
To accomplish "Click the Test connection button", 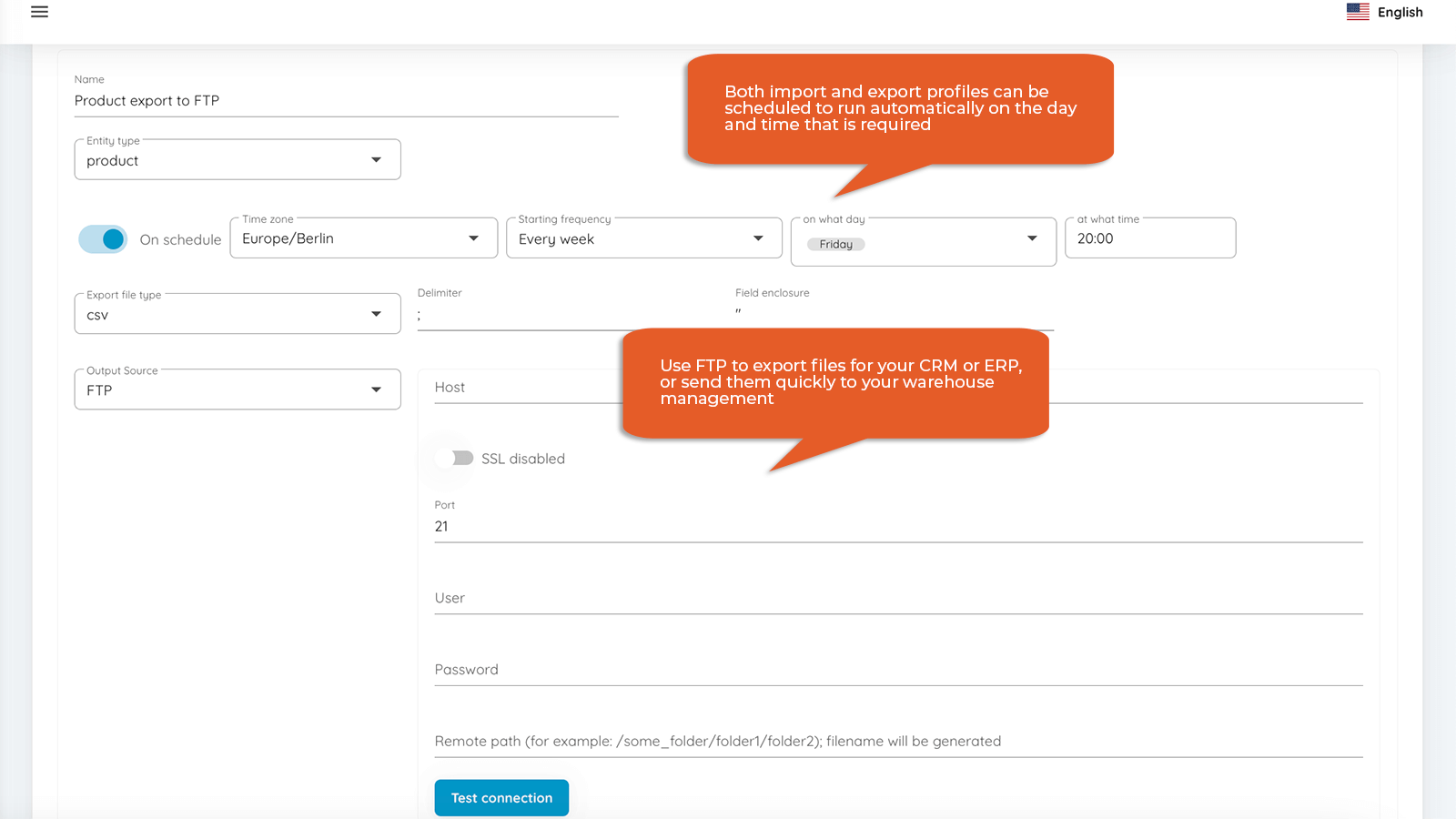I will click(x=501, y=798).
